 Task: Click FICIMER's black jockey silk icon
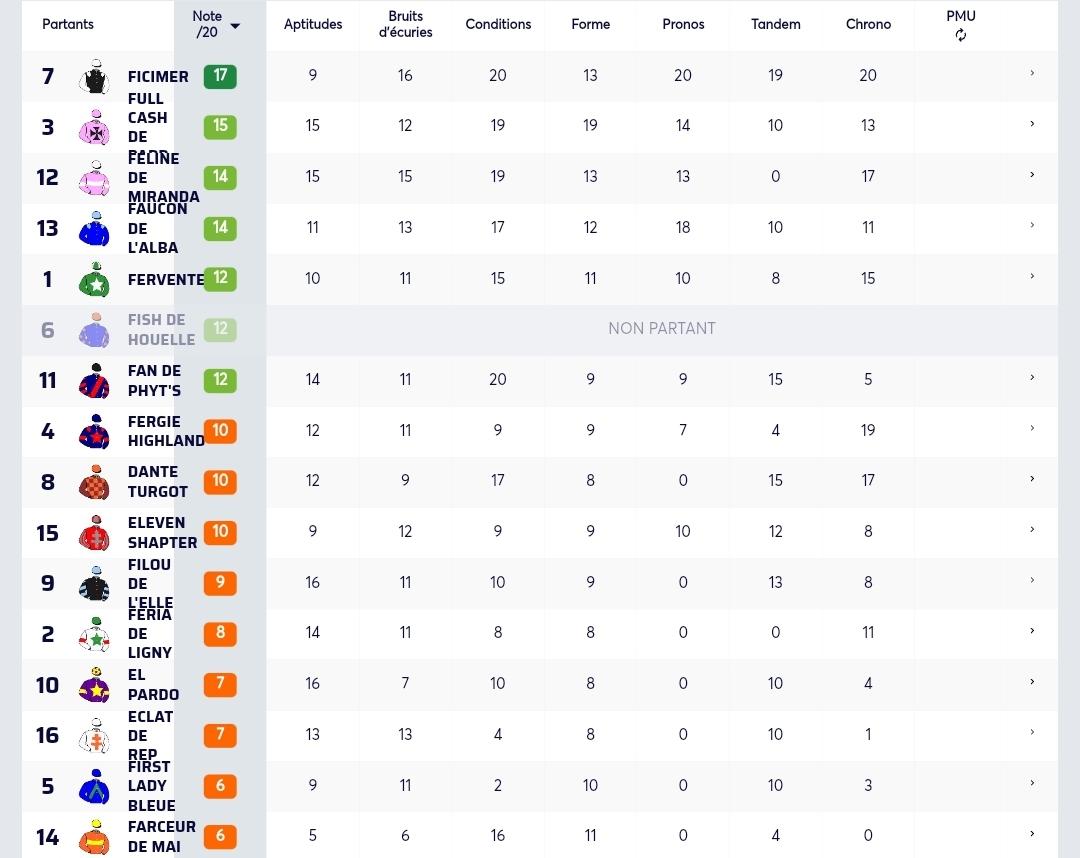(x=94, y=76)
